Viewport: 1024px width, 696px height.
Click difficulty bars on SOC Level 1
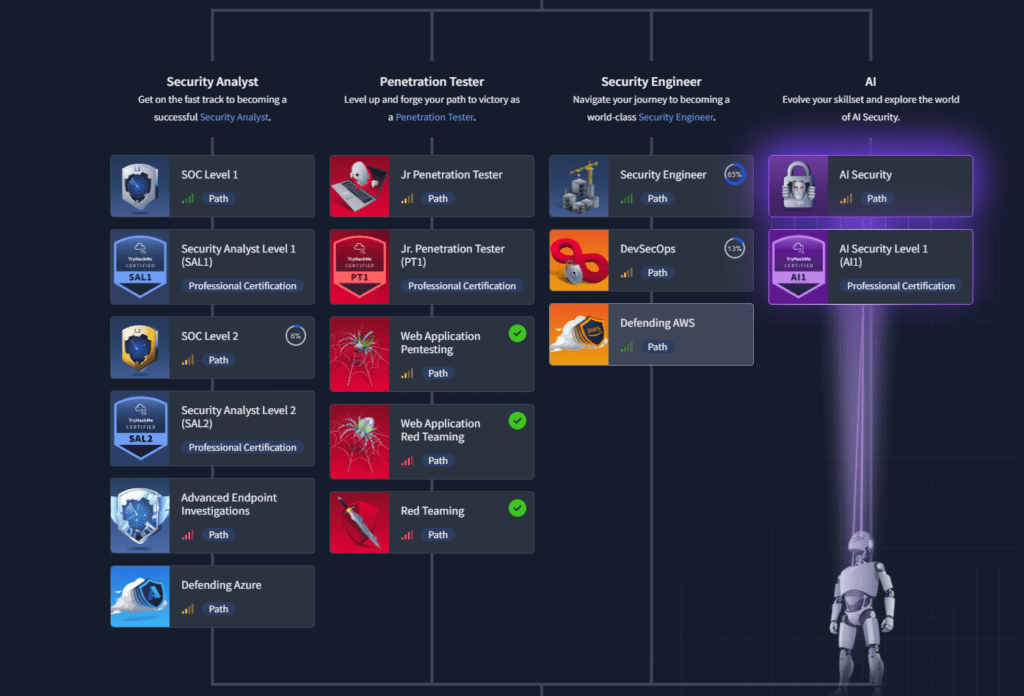coord(188,198)
